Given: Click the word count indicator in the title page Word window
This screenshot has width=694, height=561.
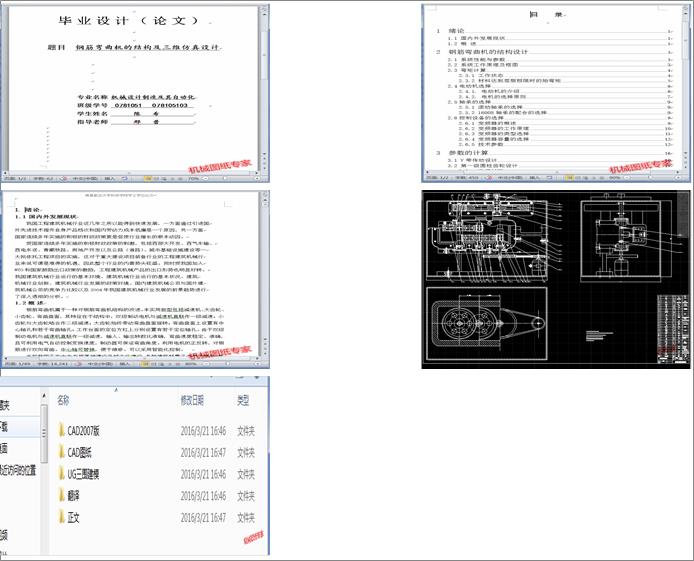Looking at the screenshot, I should [x=43, y=178].
